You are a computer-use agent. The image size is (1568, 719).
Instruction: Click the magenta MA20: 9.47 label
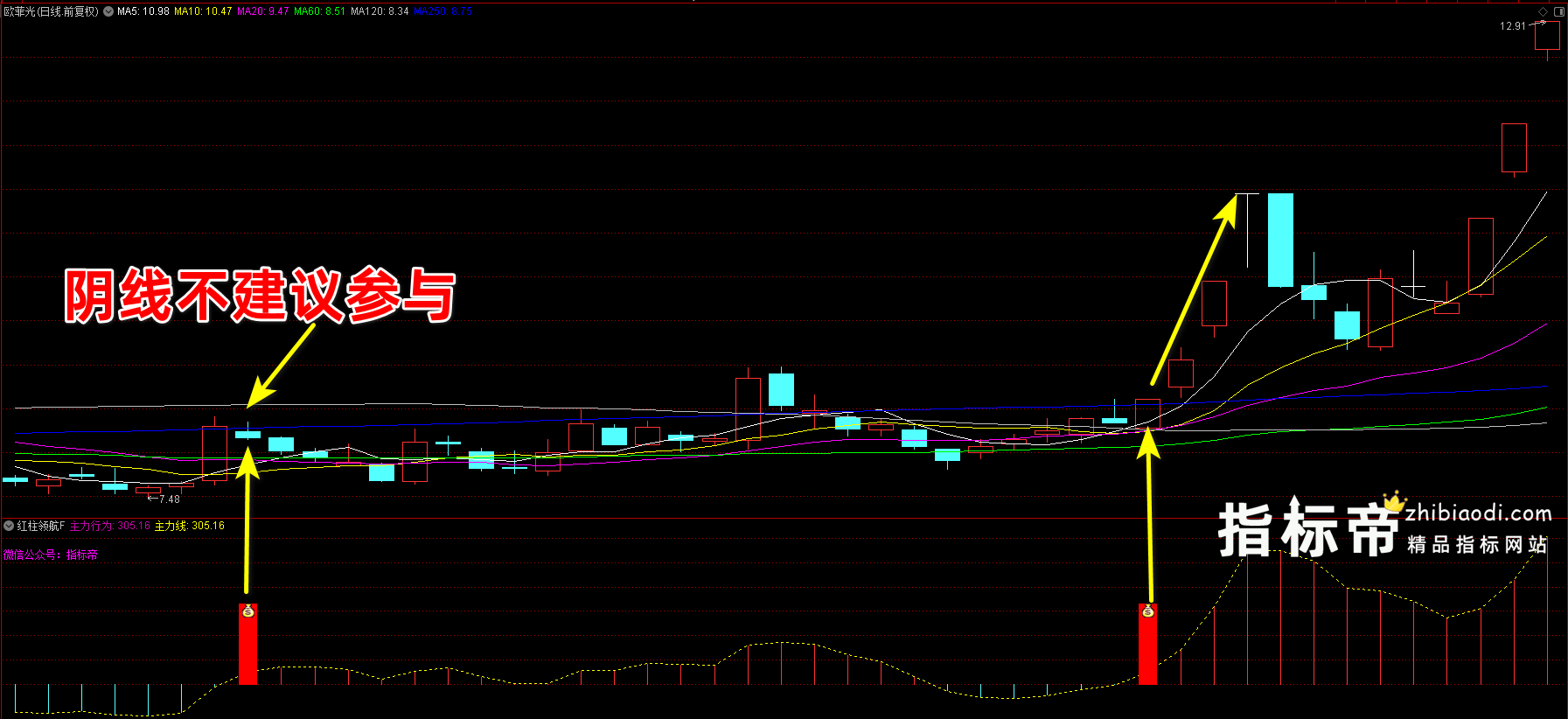pos(263,11)
